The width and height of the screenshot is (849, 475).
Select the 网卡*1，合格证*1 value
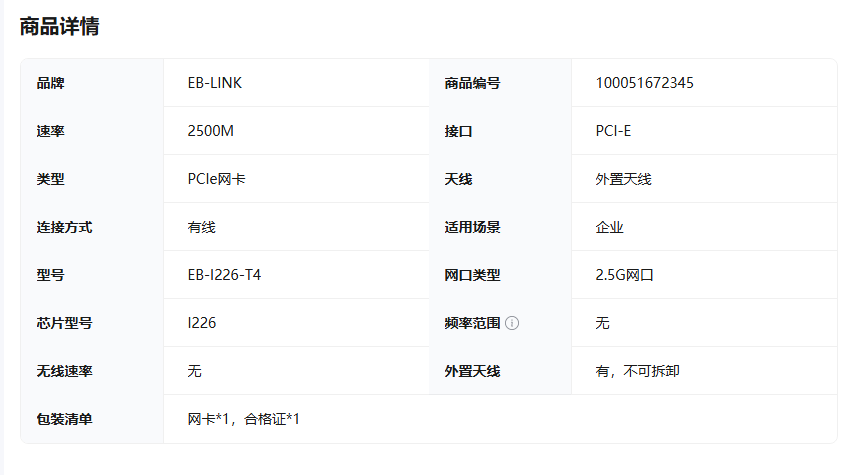[243, 419]
